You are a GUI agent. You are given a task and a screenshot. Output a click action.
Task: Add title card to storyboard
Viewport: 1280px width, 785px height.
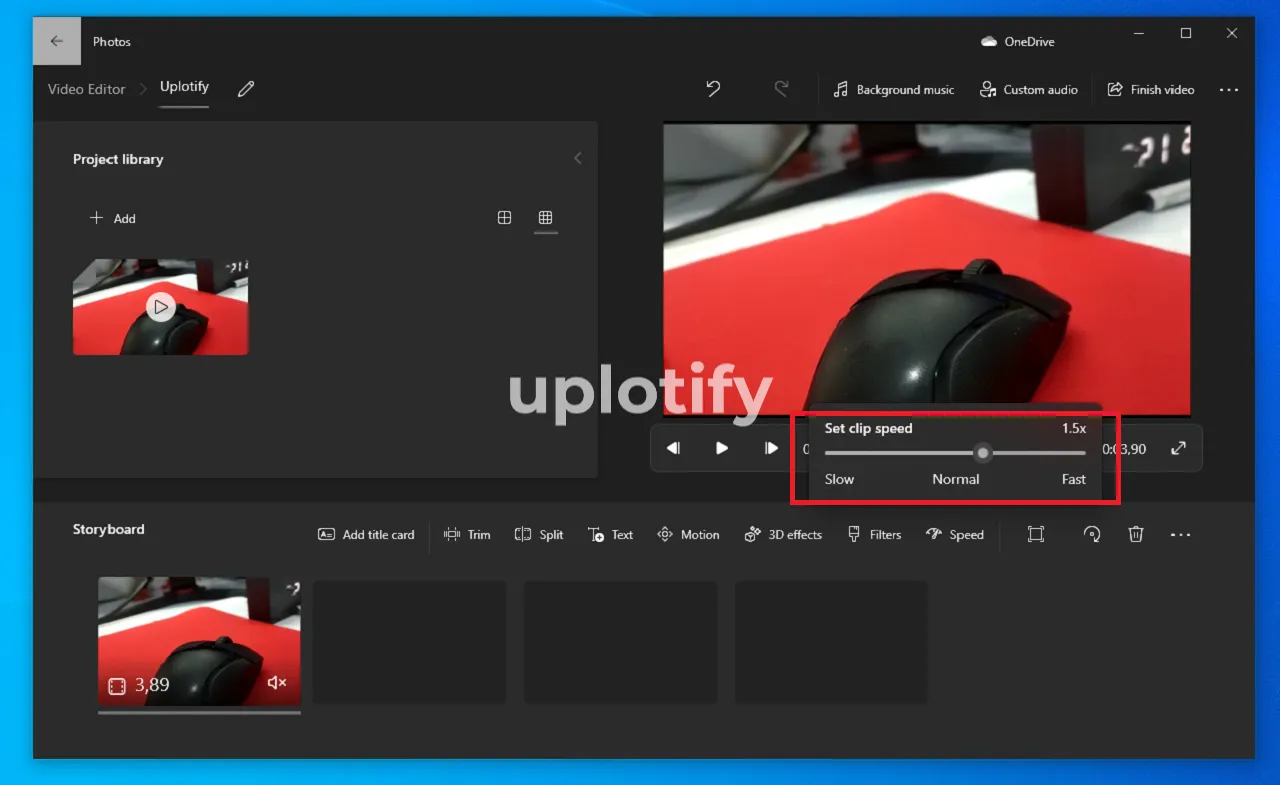366,535
